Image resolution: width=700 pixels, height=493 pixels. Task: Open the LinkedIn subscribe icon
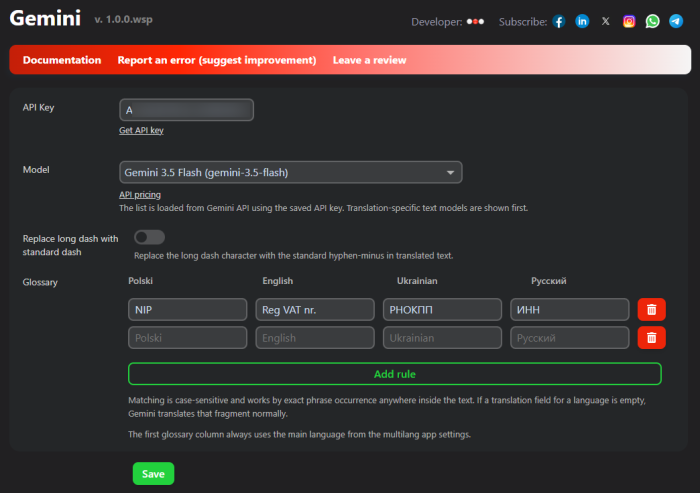click(x=582, y=21)
